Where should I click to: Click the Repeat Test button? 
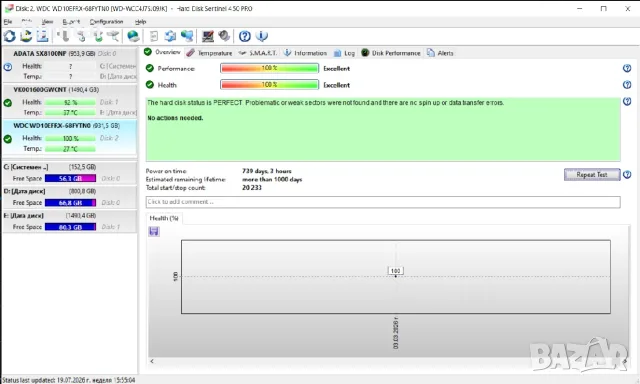592,175
